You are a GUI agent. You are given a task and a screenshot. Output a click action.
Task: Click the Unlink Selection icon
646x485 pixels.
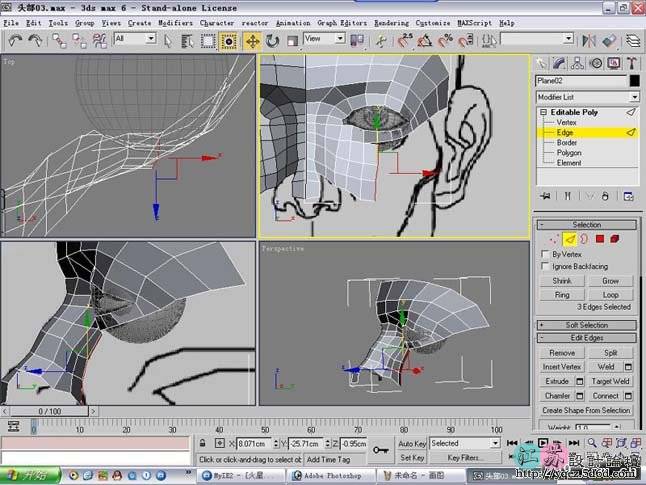(79, 41)
